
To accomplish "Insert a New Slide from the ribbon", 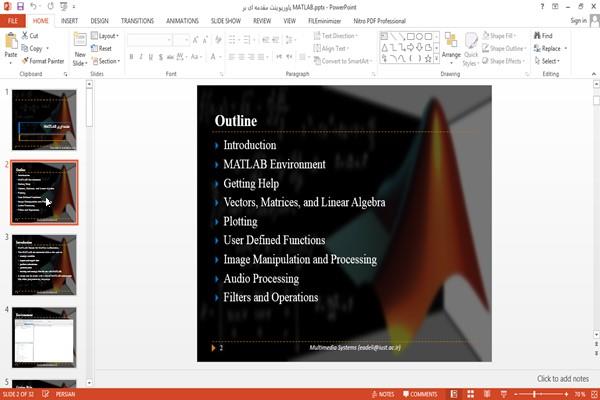I will [x=80, y=49].
